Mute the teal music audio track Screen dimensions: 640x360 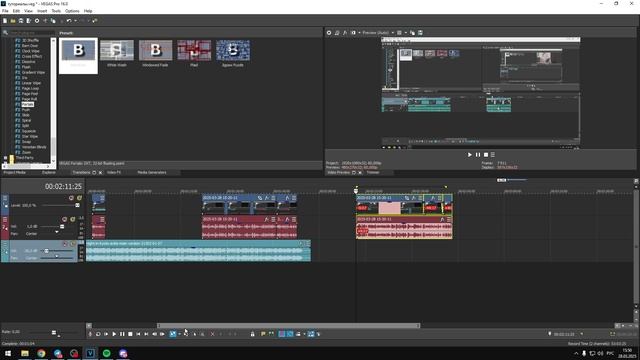click(x=65, y=244)
